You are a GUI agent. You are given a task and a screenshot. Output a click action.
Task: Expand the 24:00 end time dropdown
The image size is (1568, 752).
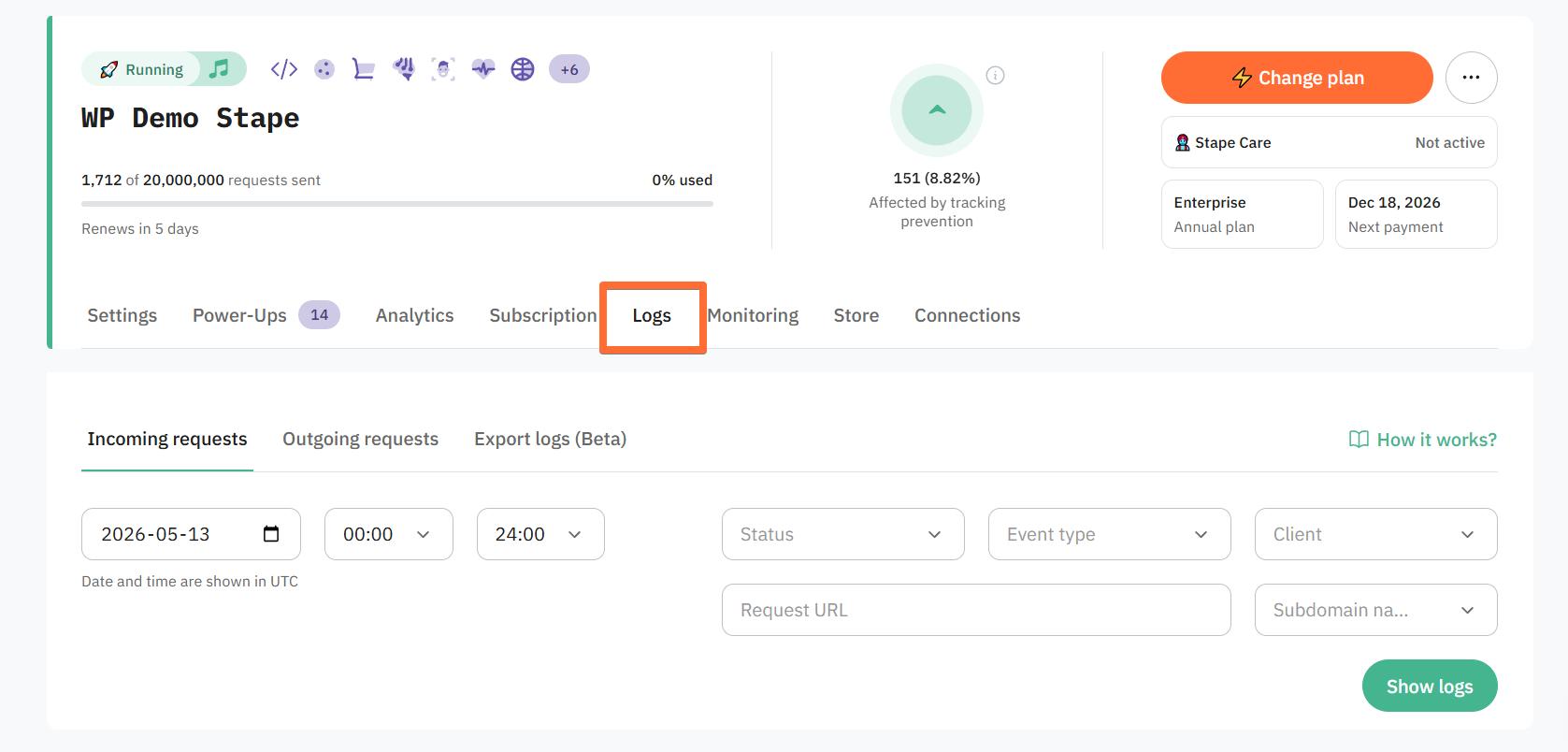click(x=540, y=534)
